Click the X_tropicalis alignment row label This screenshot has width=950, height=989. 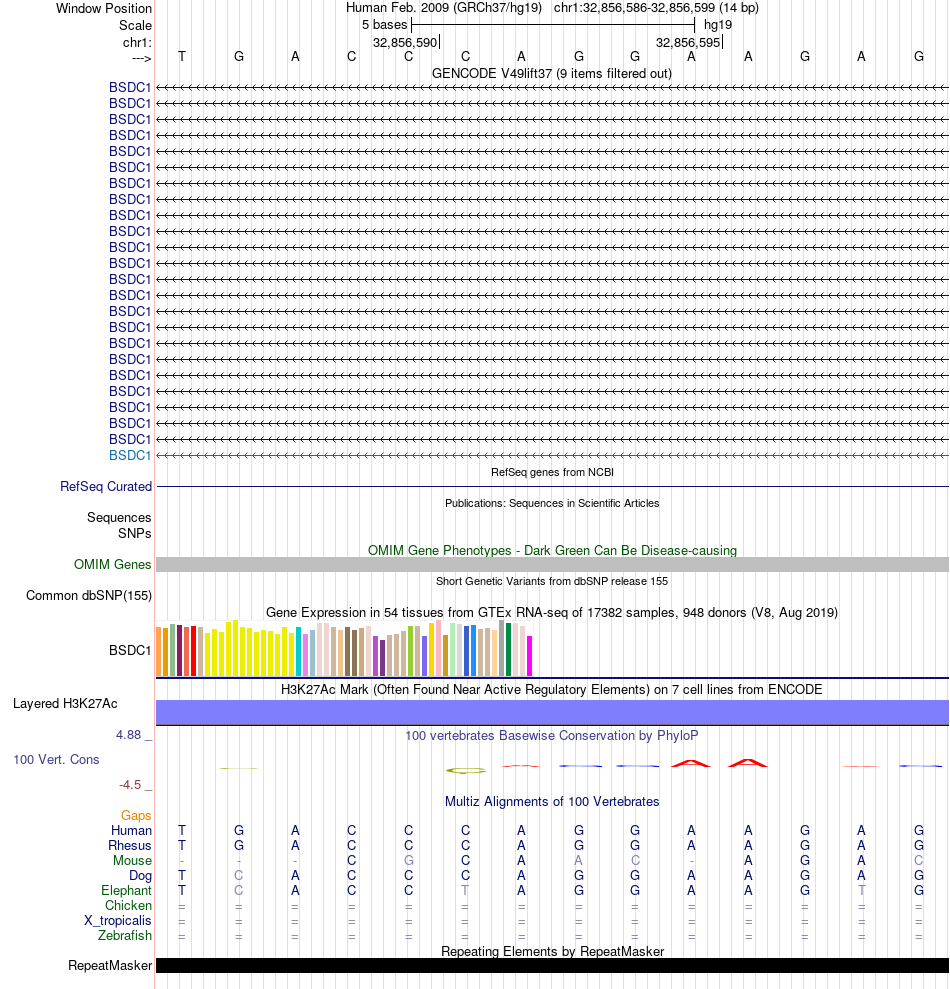coord(118,921)
